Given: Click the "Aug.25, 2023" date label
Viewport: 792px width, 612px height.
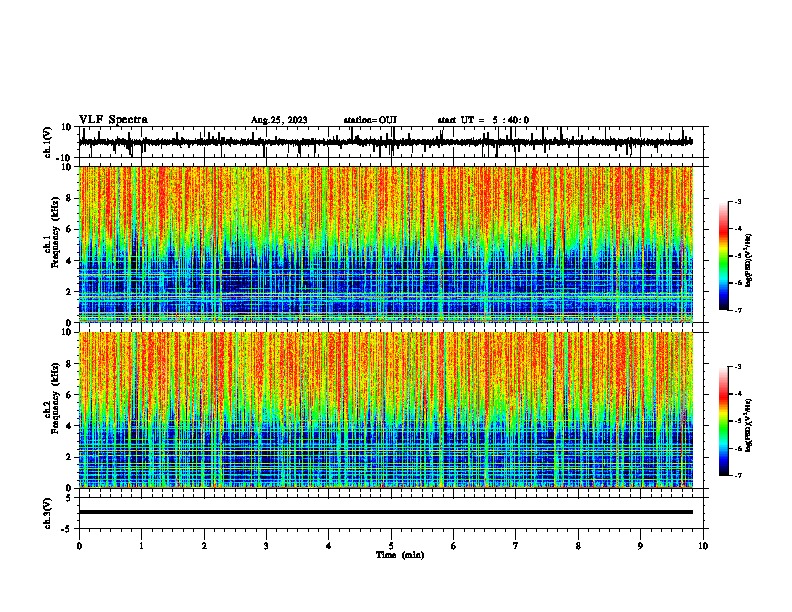Looking at the screenshot, I should pos(279,120).
